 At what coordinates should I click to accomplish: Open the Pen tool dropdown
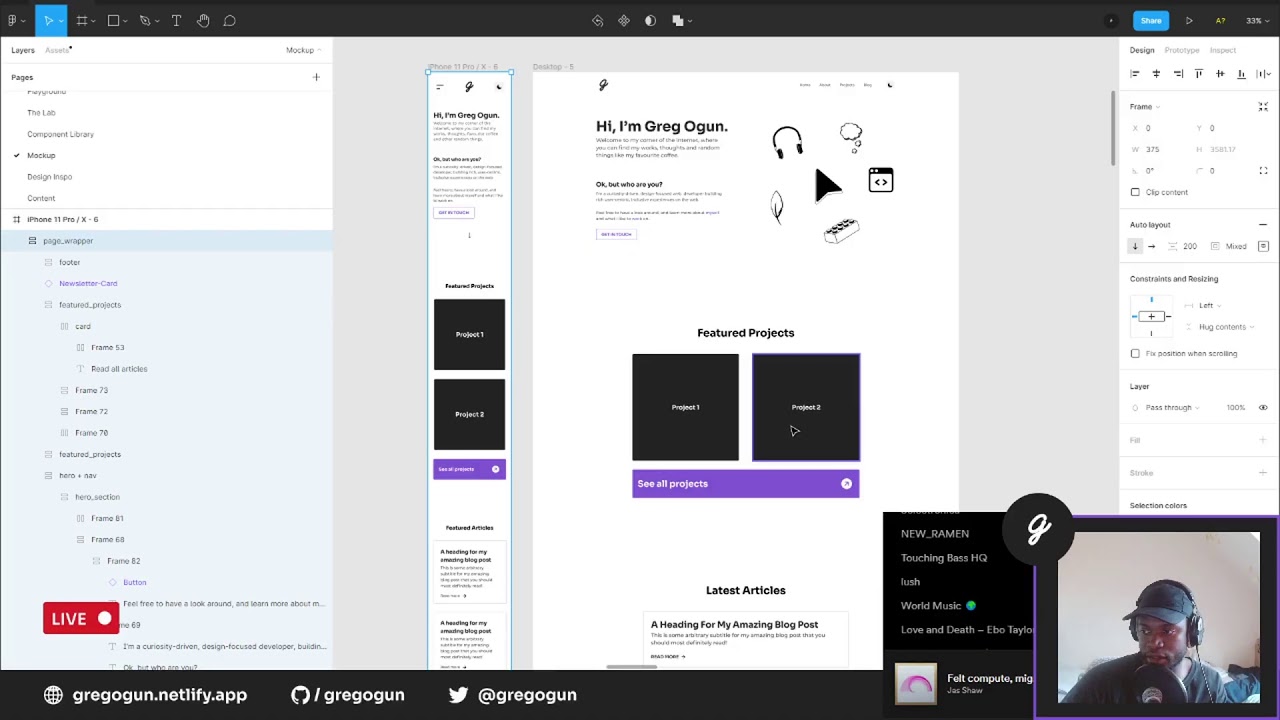tap(158, 21)
